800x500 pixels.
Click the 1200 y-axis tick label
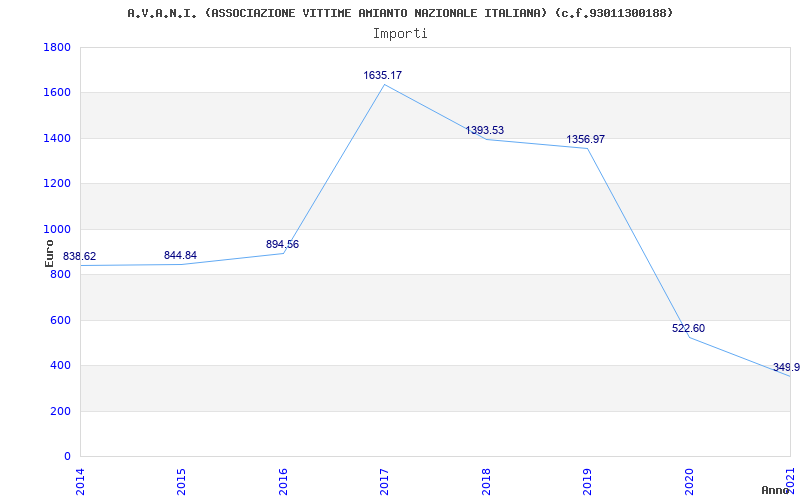(57, 184)
